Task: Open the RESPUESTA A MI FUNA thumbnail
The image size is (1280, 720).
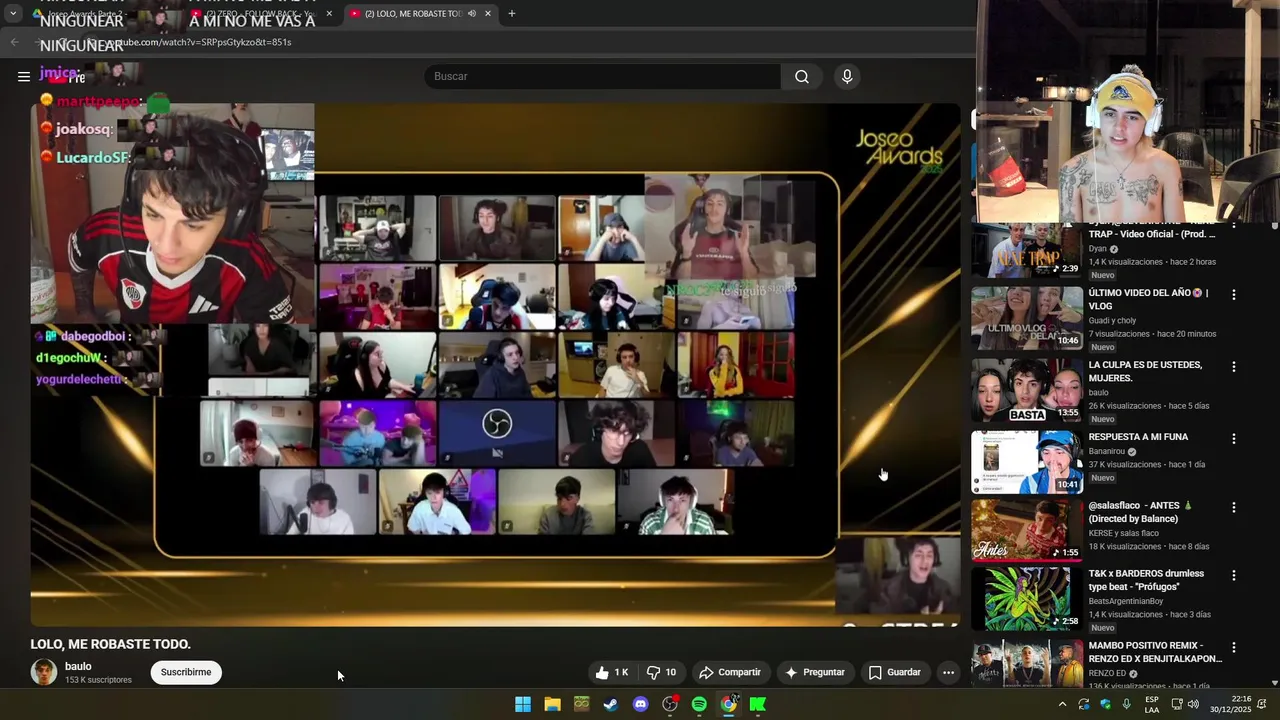Action: 1027,462
